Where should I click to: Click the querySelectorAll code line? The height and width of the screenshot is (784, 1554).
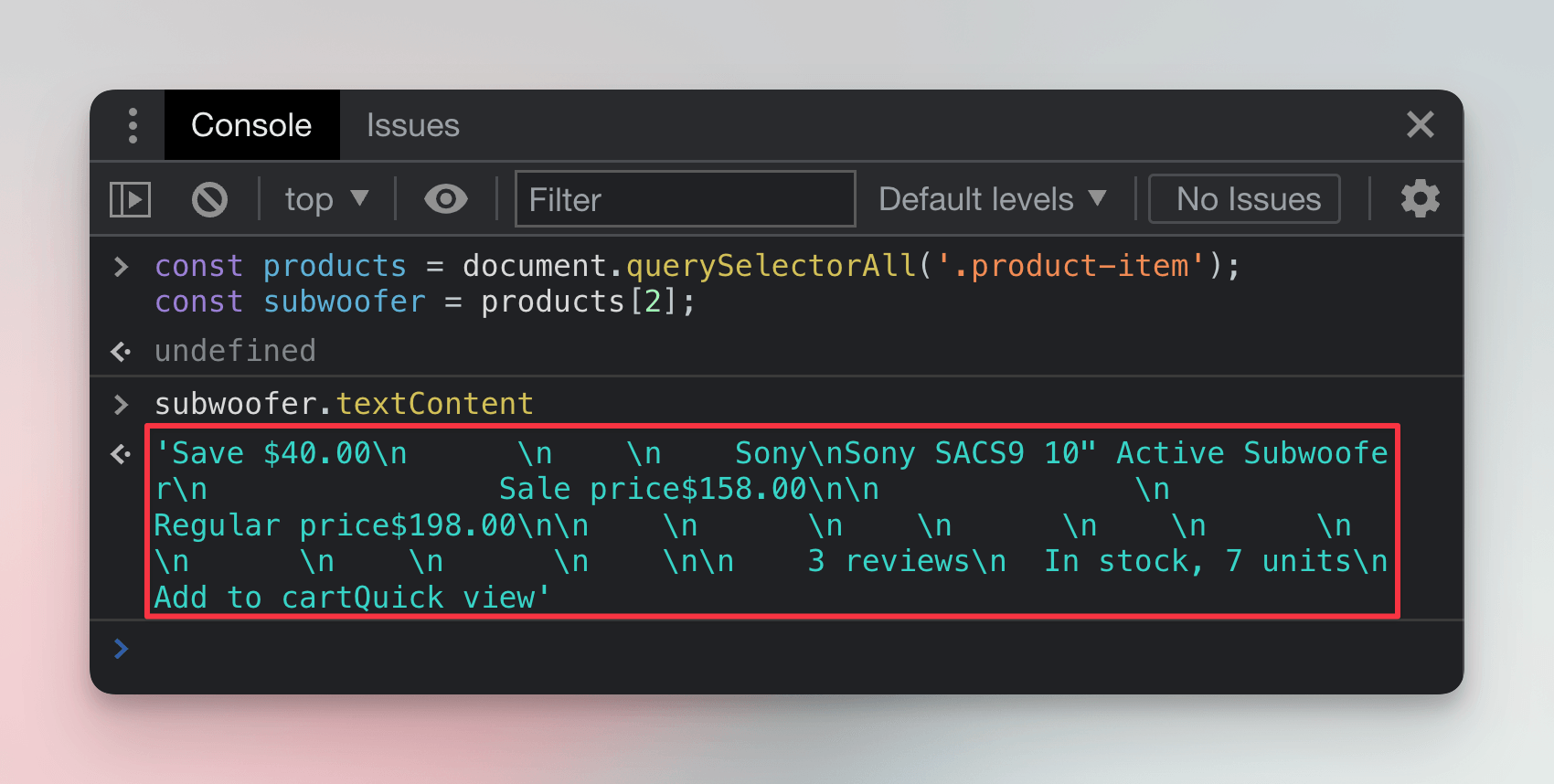point(695,265)
